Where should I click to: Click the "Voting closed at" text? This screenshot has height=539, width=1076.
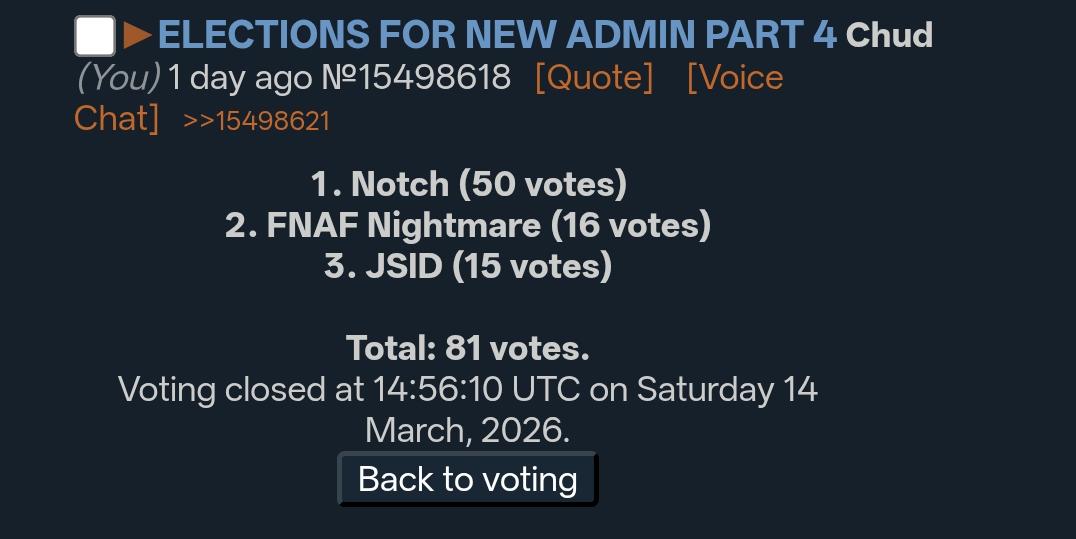click(240, 388)
